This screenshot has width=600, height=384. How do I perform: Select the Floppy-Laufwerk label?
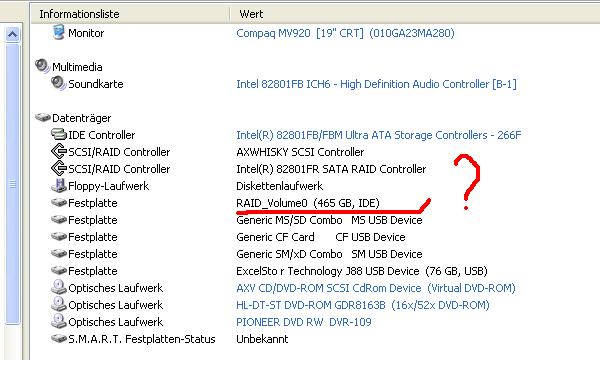pyautogui.click(x=108, y=186)
